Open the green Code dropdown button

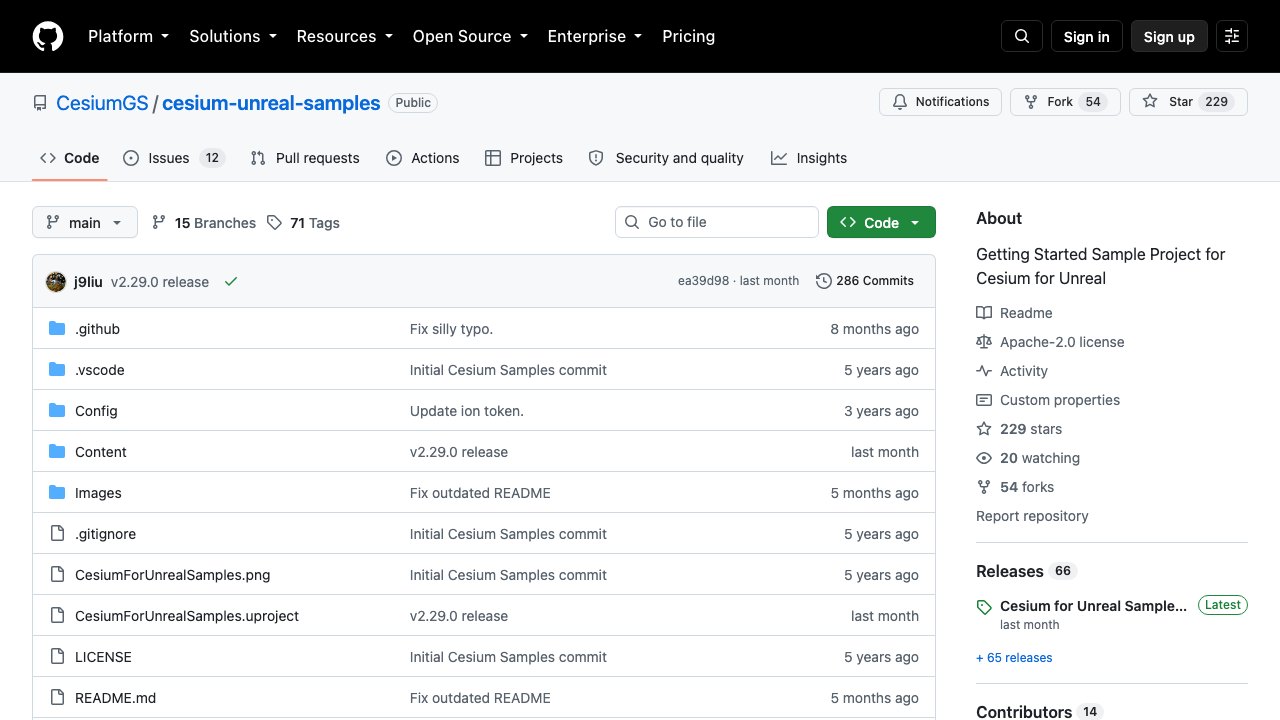pos(881,222)
